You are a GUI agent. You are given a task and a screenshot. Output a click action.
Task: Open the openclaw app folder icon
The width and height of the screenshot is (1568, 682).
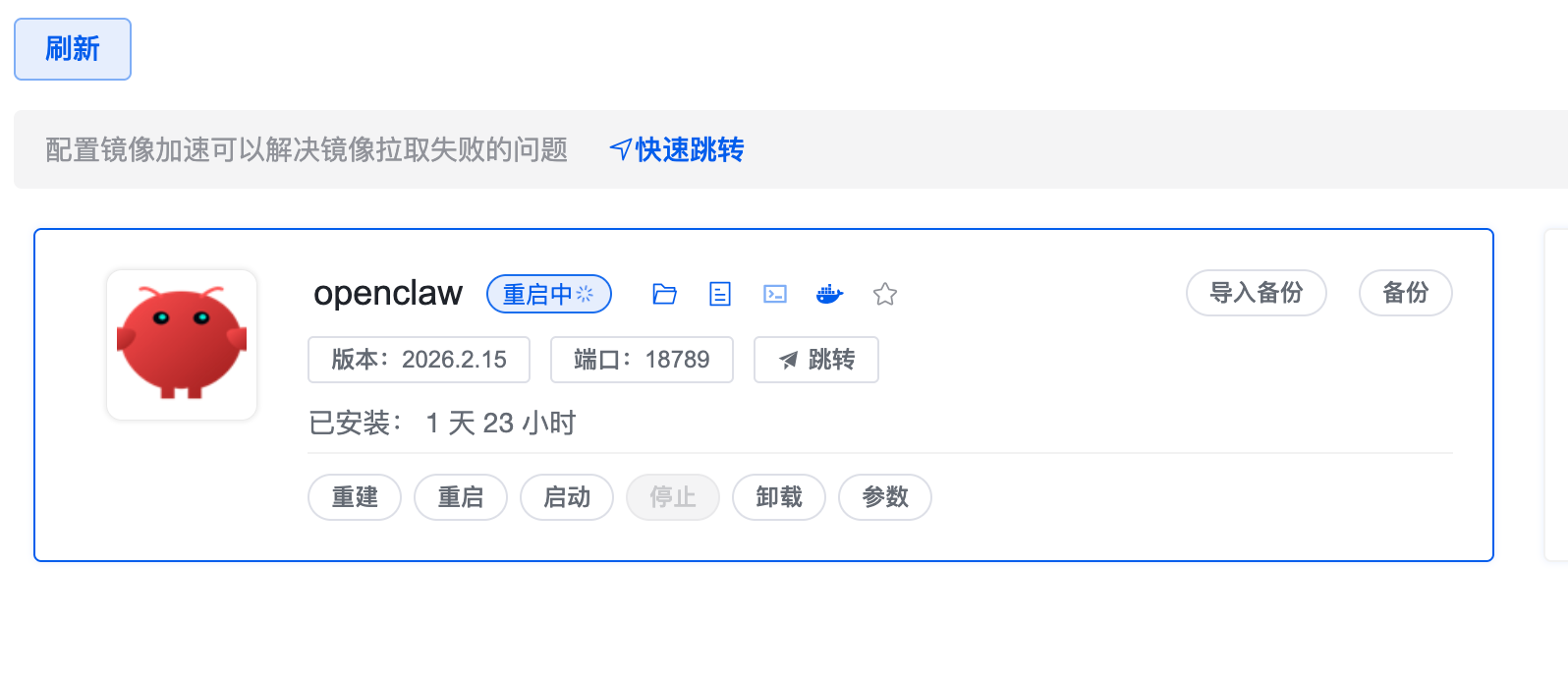point(665,294)
